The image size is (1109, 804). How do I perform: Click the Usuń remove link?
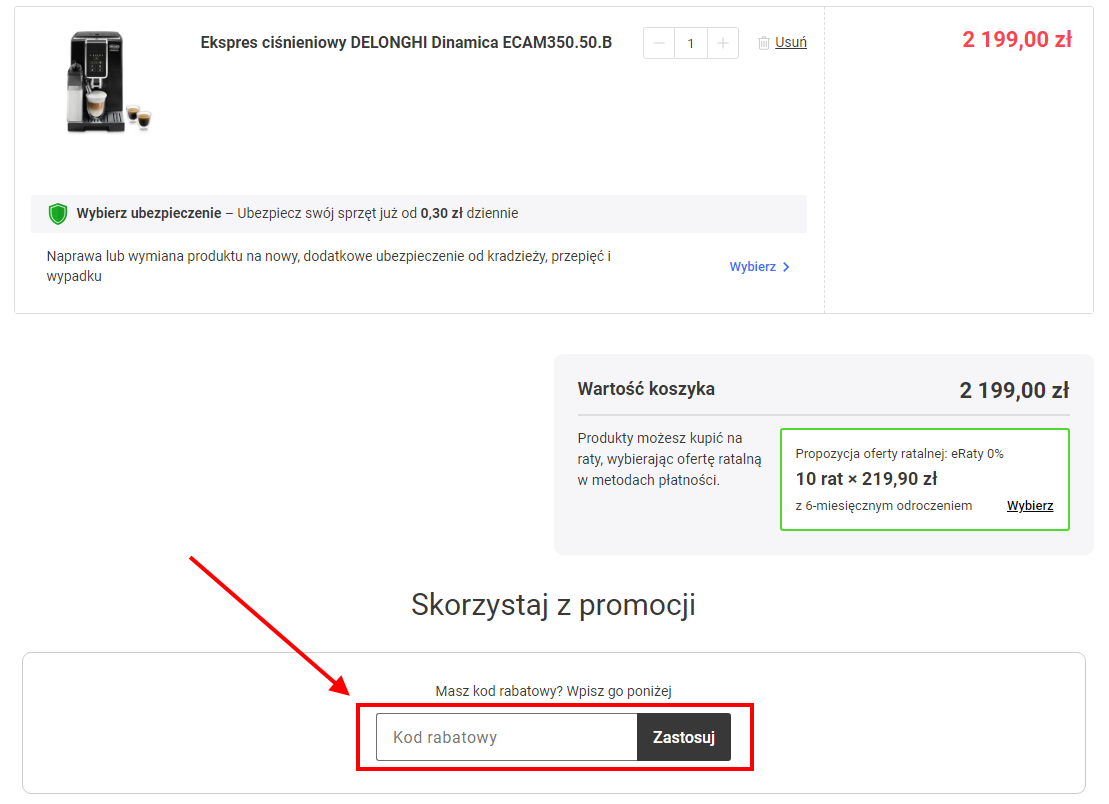tap(791, 42)
